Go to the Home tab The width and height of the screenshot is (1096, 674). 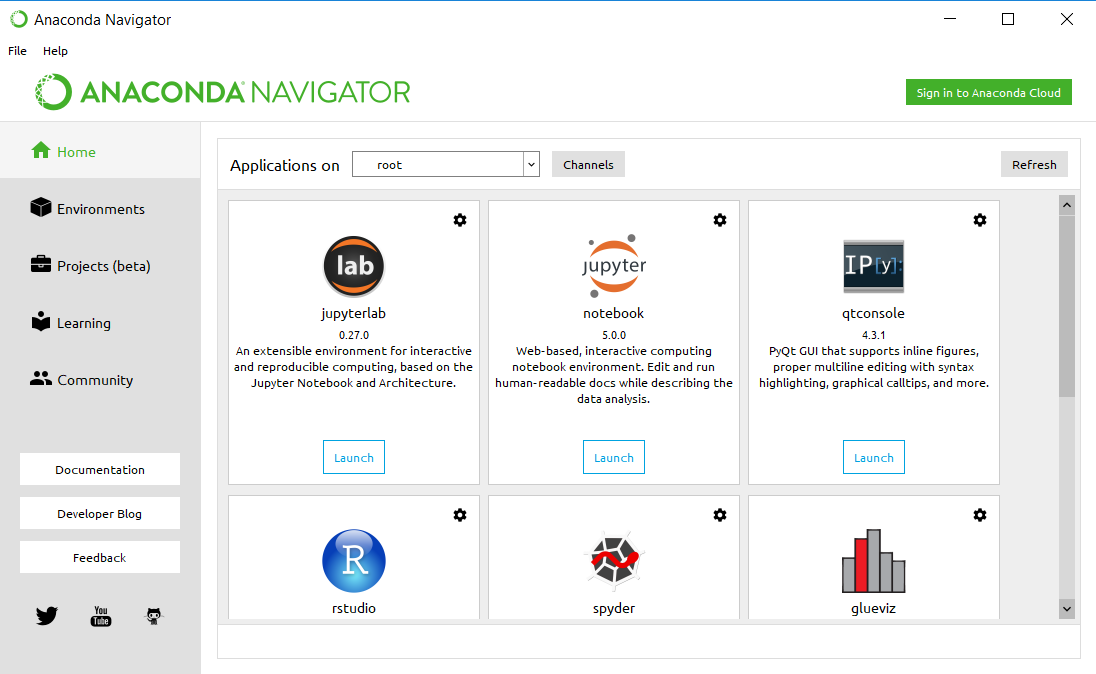click(x=100, y=151)
